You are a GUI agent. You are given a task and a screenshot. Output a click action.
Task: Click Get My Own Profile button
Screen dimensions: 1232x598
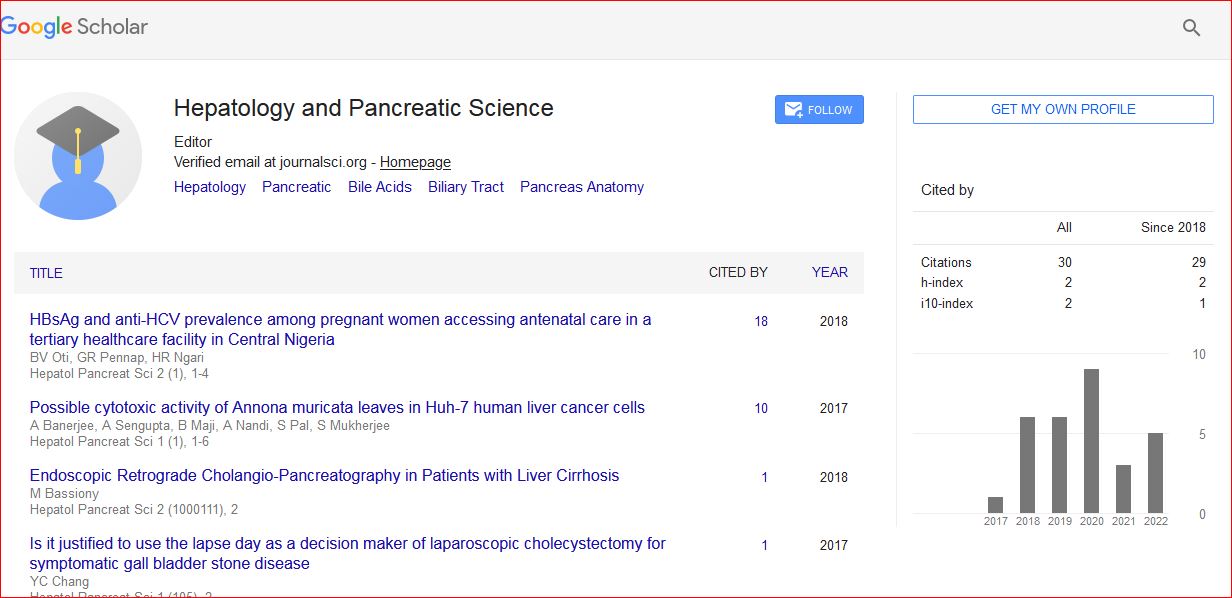[x=1062, y=110]
